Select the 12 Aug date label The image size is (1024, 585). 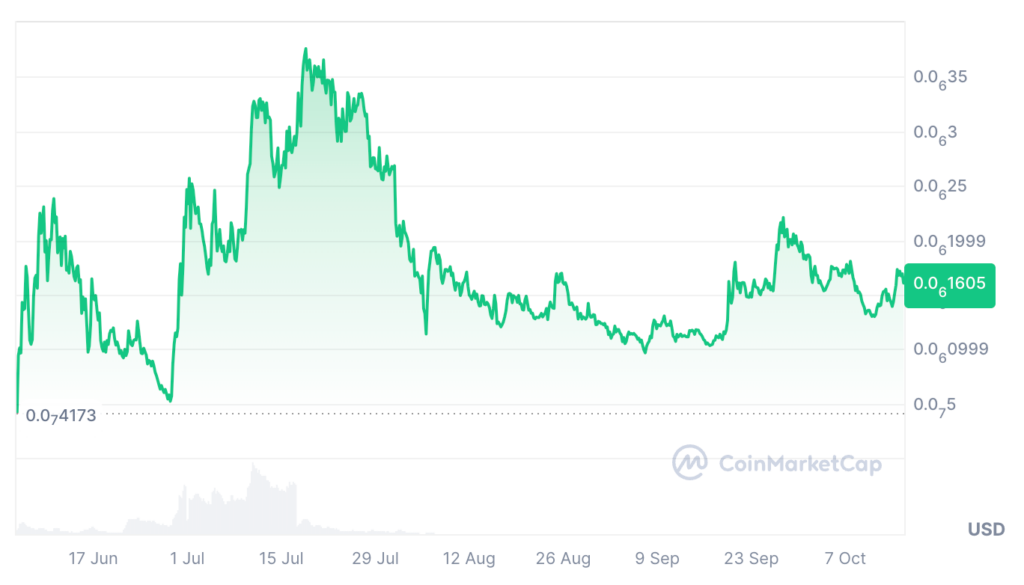tap(469, 558)
